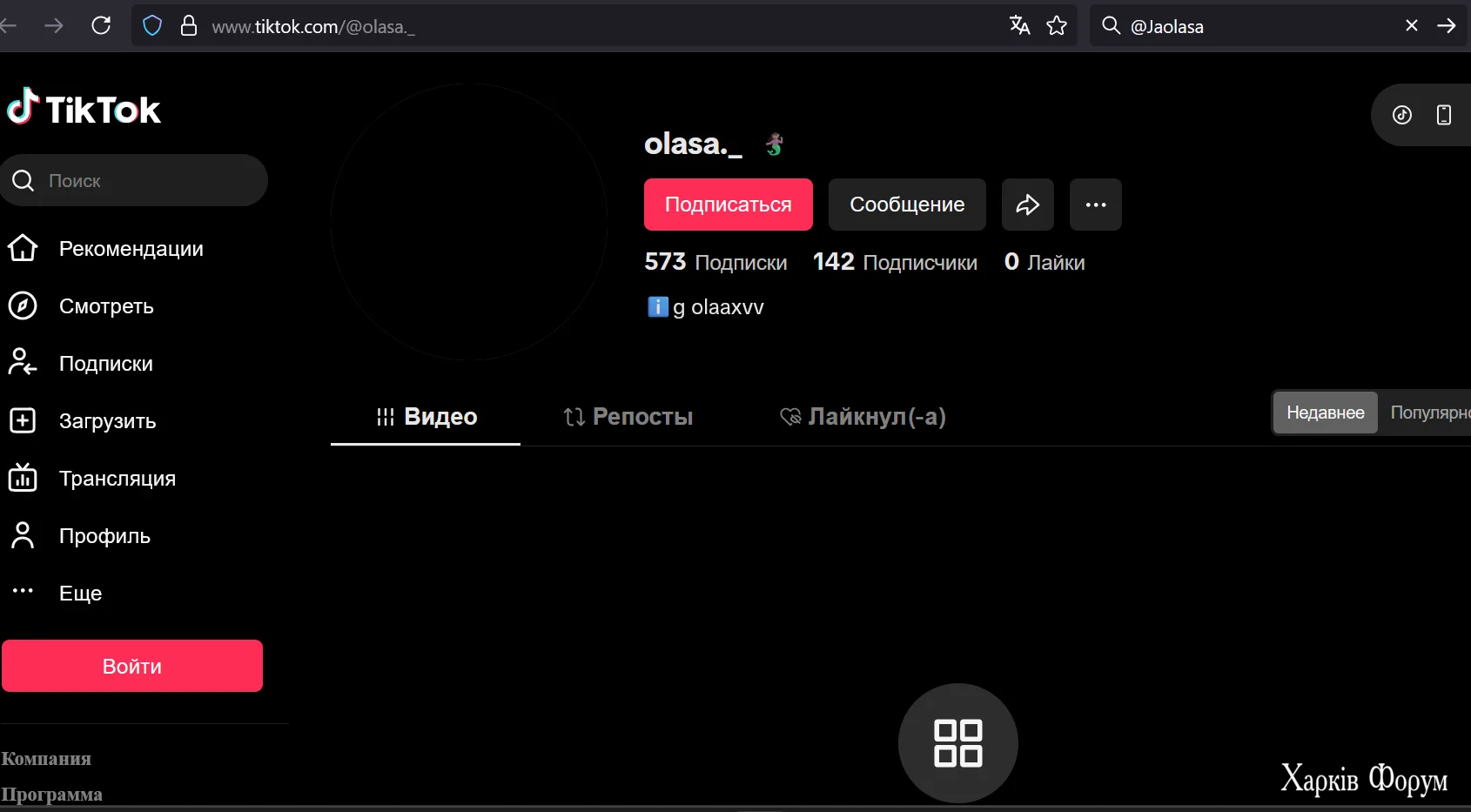The height and width of the screenshot is (812, 1471).
Task: Click the Еще three-dots icon
Action: (23, 591)
